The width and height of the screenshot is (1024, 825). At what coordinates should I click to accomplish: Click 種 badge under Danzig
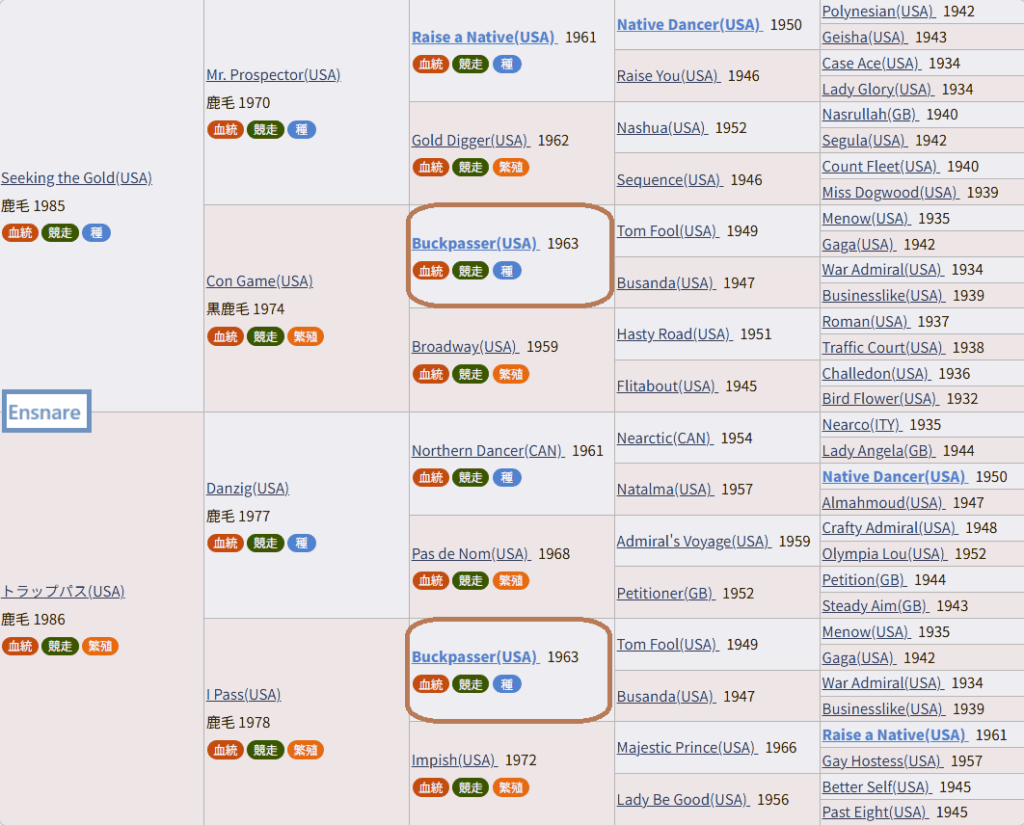(302, 543)
